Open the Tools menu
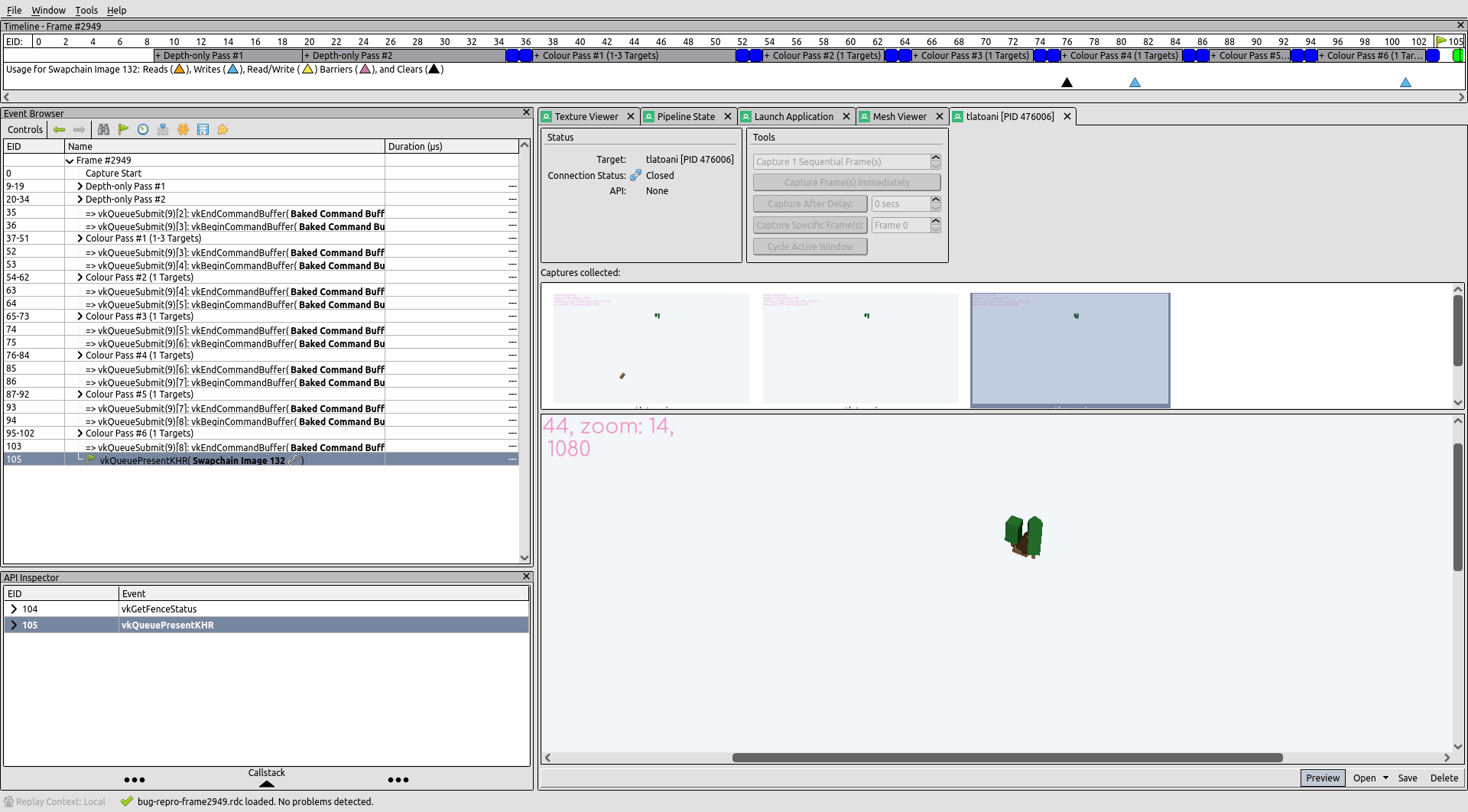Screen dimensions: 1468x812 (86, 10)
